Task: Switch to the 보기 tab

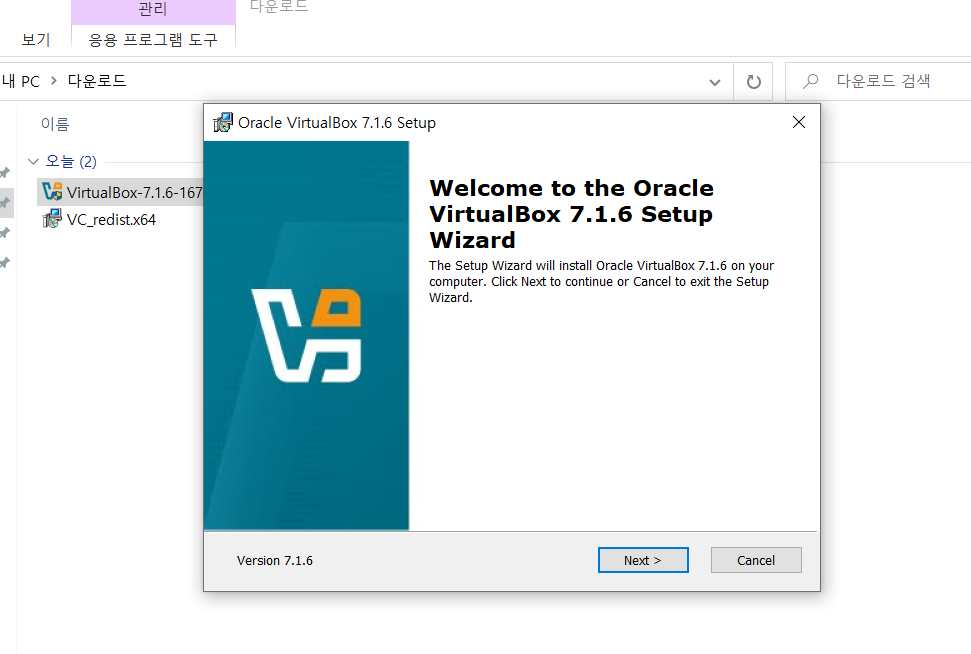Action: point(35,40)
